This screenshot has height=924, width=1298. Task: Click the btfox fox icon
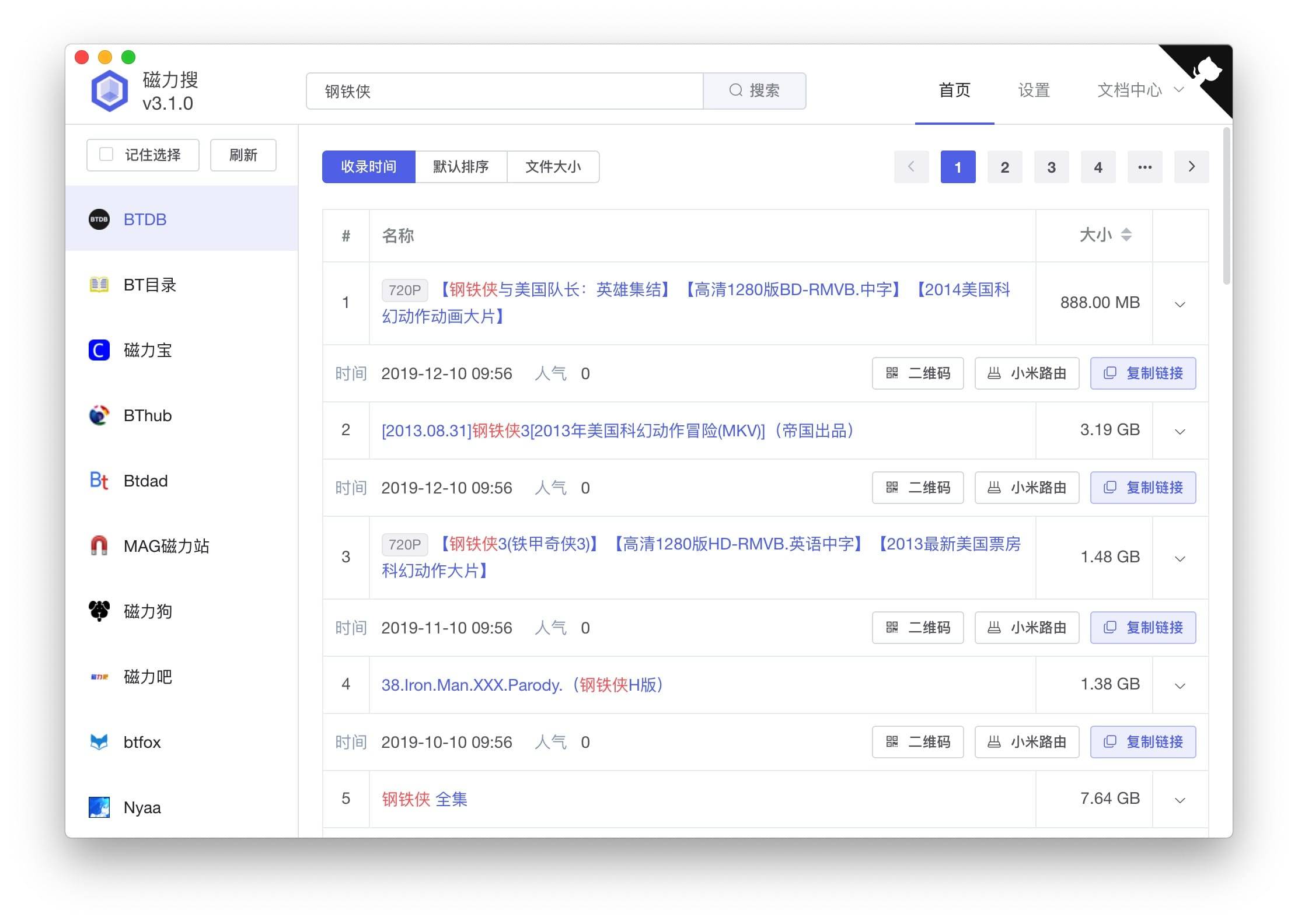[99, 741]
